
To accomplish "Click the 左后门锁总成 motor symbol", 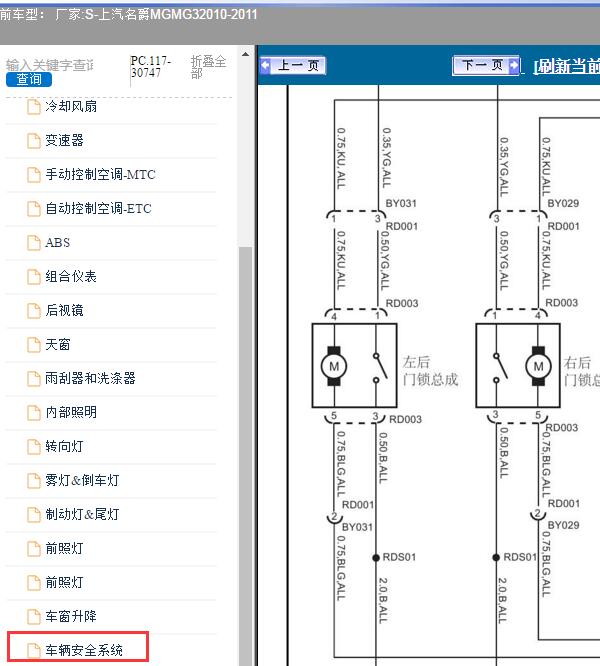I will coord(334,366).
